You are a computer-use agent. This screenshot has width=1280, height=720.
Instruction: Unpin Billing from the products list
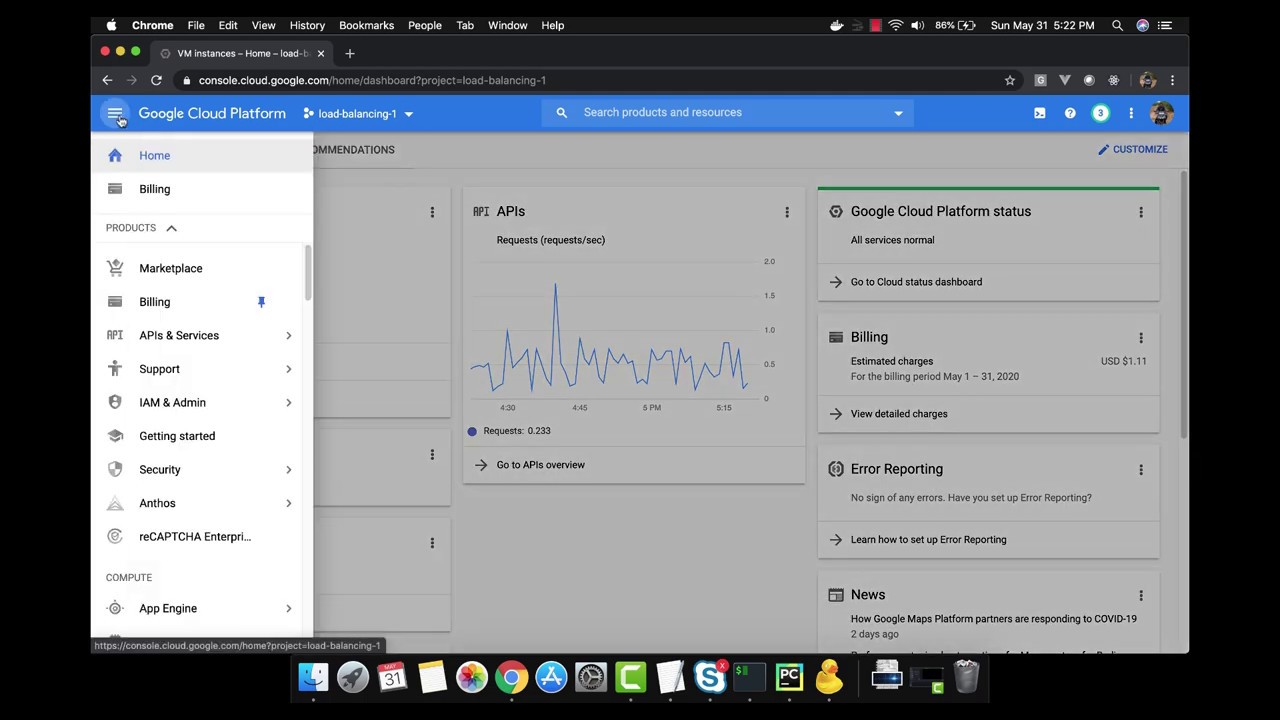tap(261, 302)
